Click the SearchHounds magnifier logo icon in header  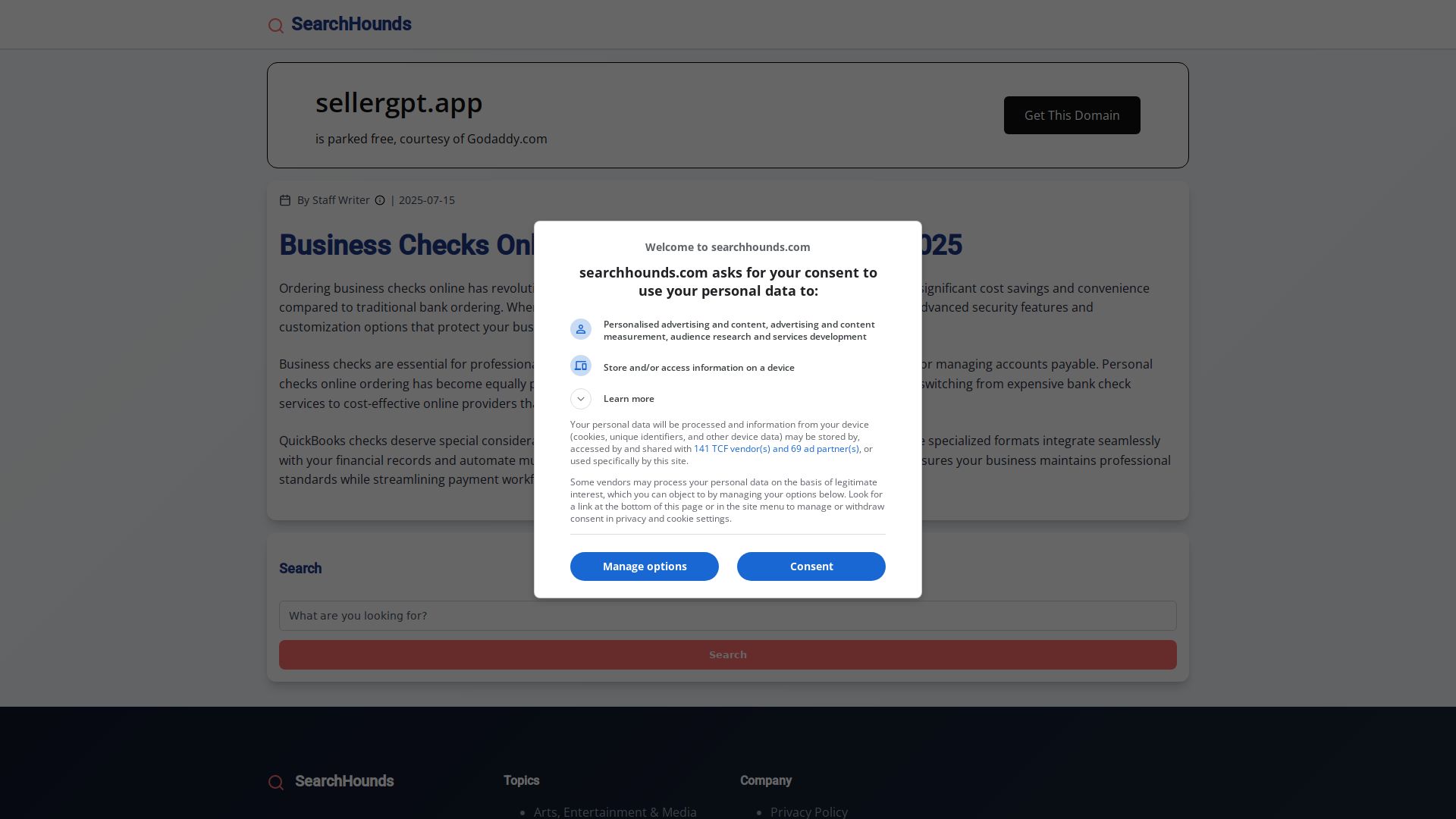pyautogui.click(x=276, y=26)
